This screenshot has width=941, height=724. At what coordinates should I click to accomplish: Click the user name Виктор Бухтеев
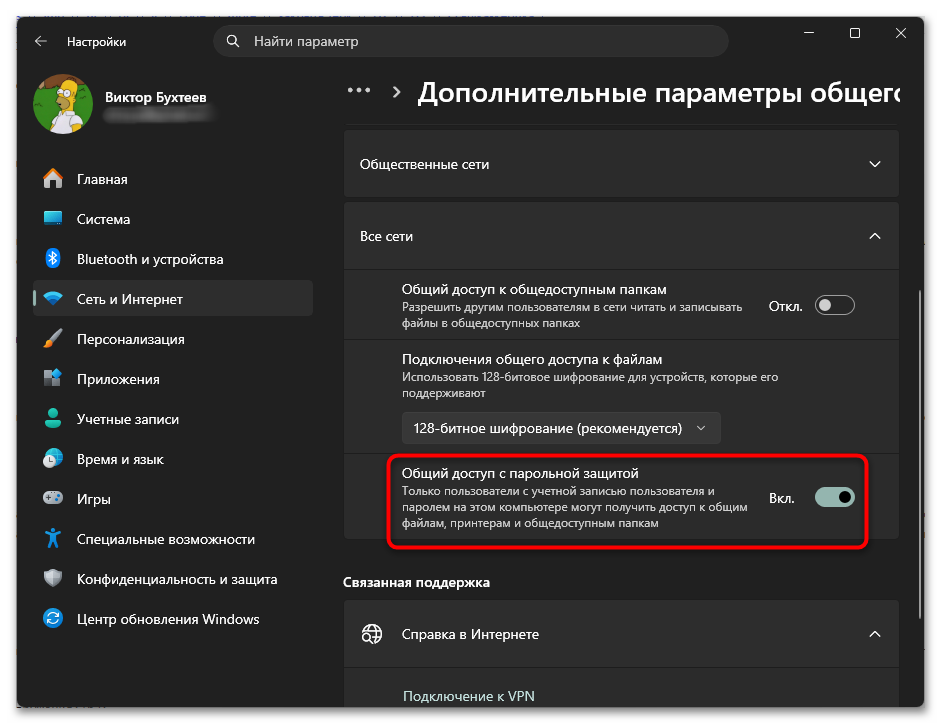pyautogui.click(x=155, y=97)
